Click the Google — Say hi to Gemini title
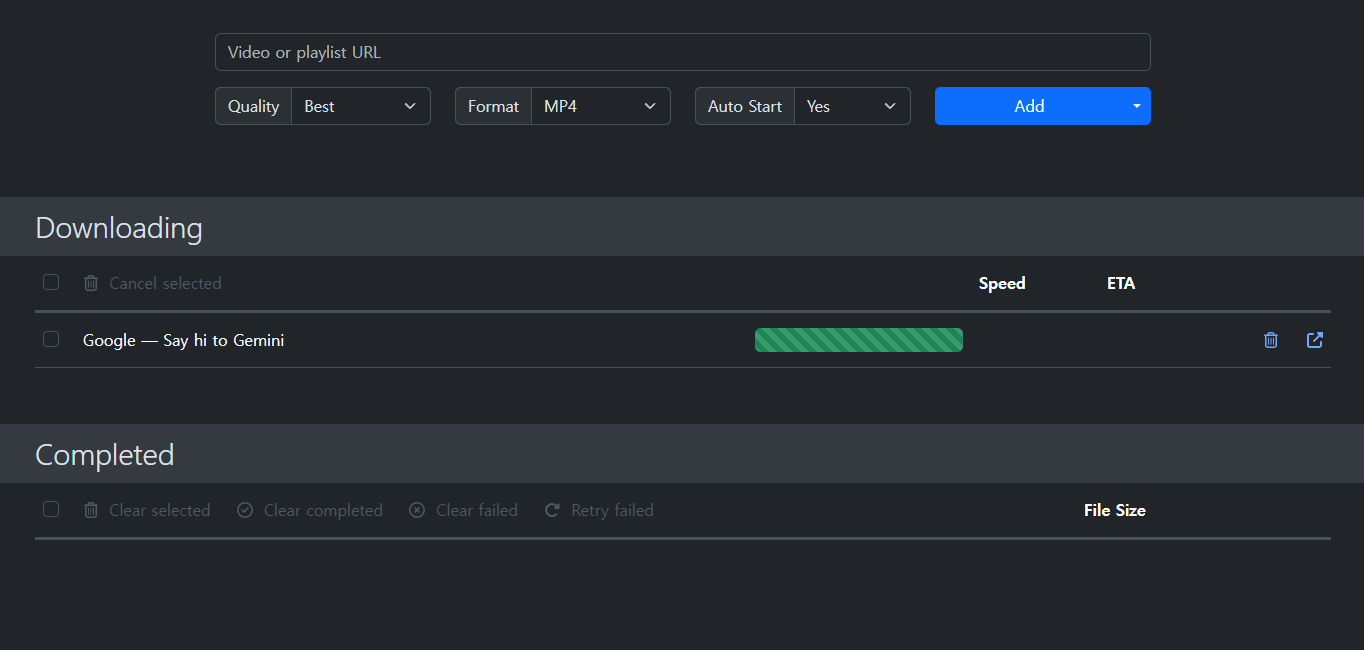This screenshot has height=650, width=1364. (183, 340)
